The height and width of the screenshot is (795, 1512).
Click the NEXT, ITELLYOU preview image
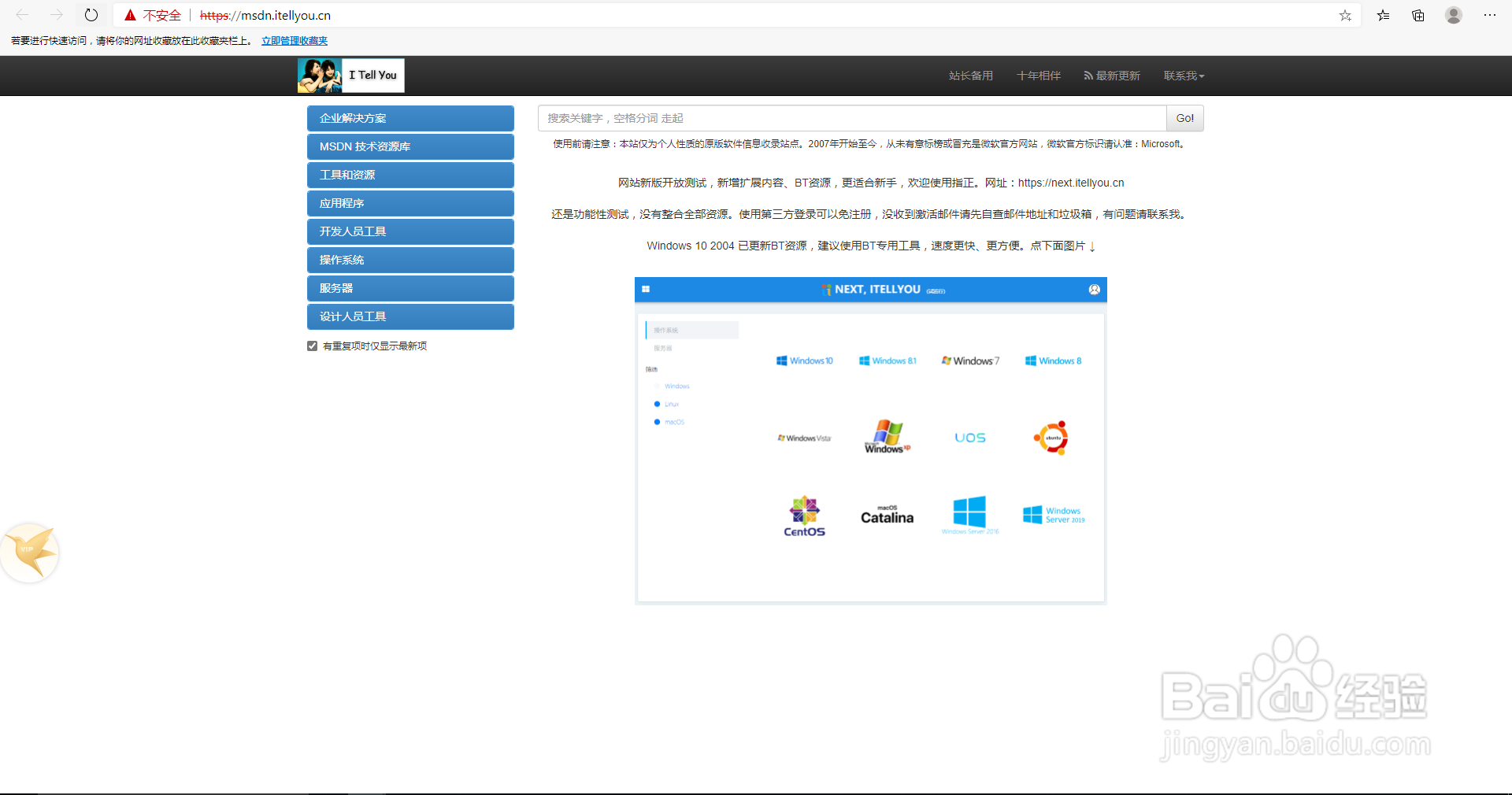871,441
